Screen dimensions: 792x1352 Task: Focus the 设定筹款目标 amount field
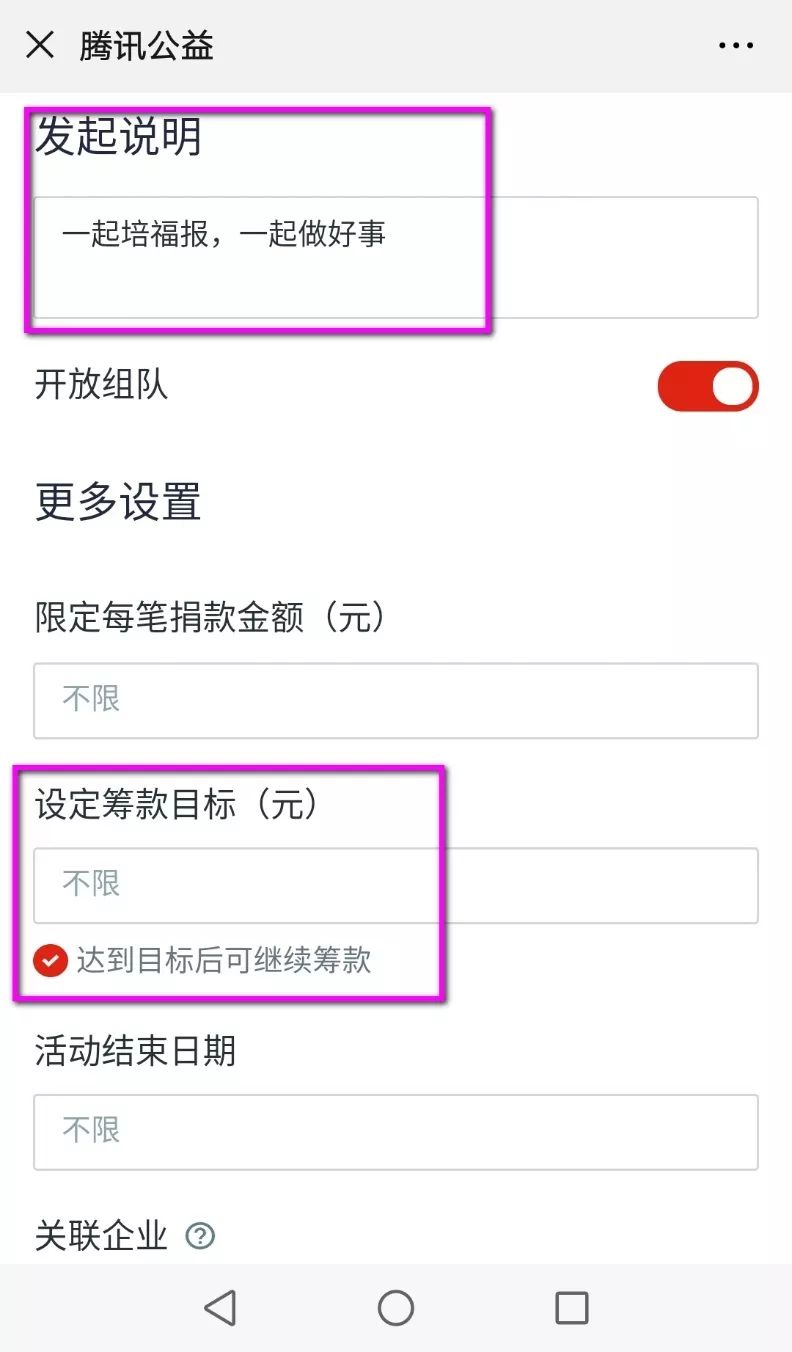[395, 885]
